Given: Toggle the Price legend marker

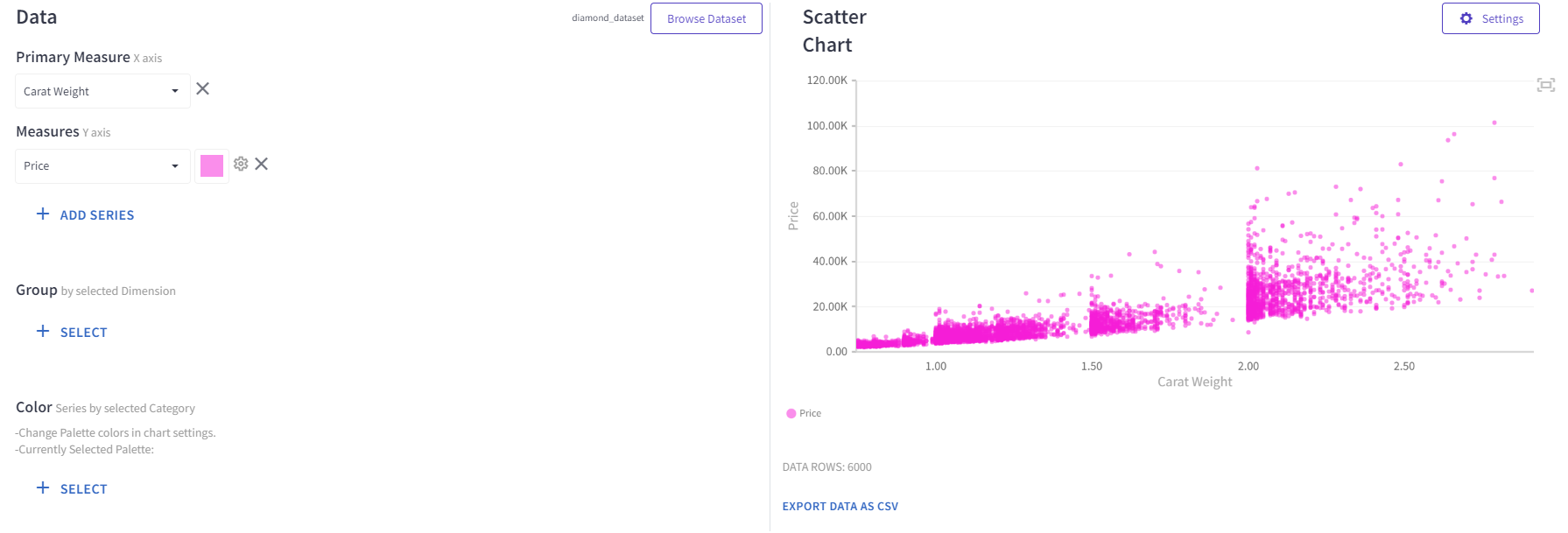Looking at the screenshot, I should 791,414.
